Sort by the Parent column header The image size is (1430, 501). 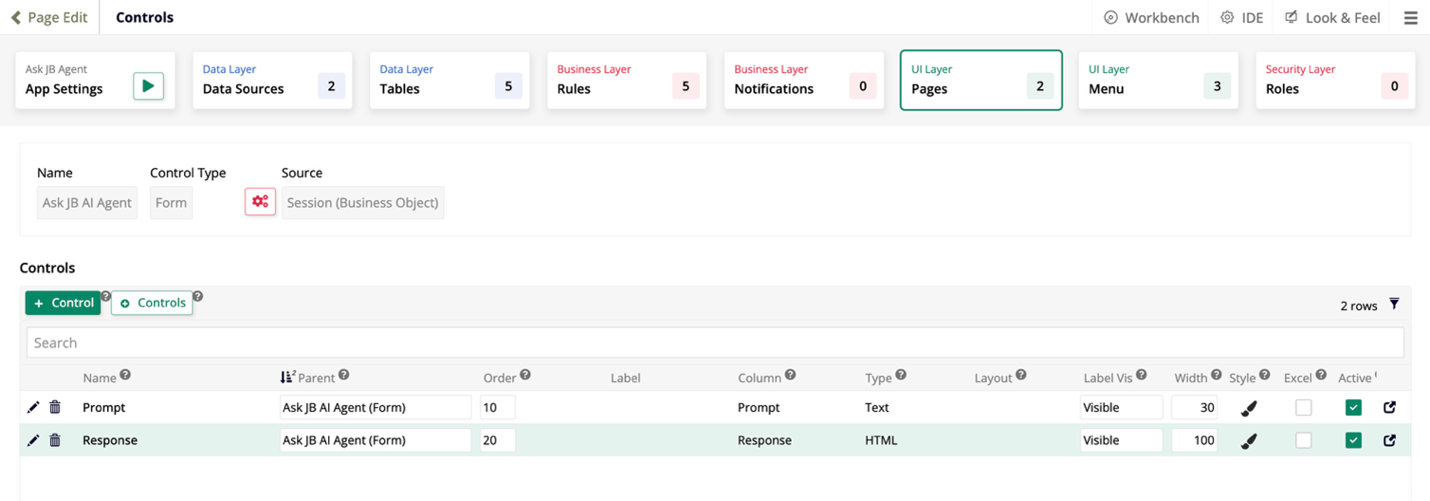(x=315, y=378)
